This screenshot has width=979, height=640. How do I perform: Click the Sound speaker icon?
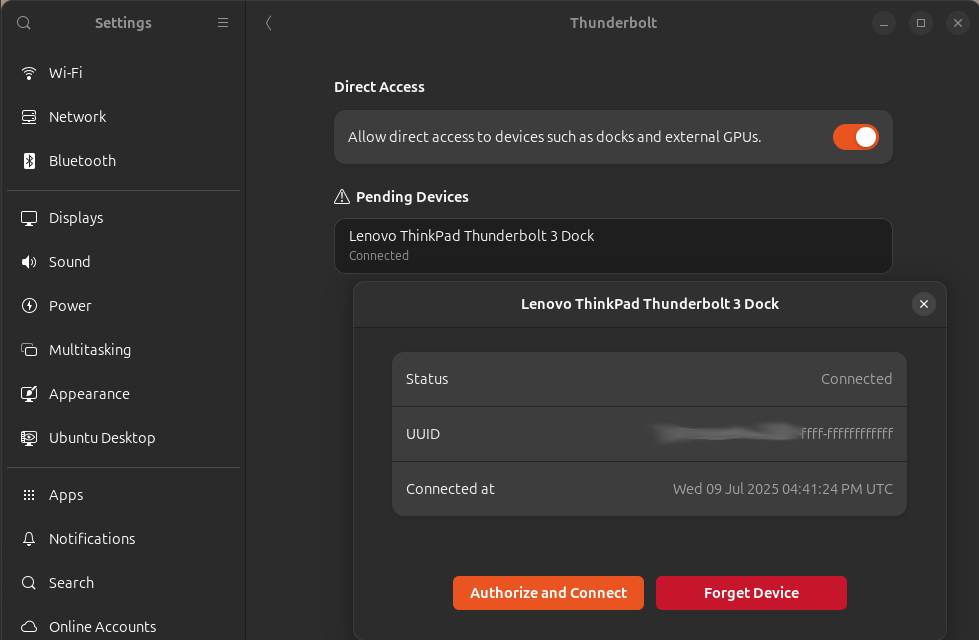(29, 262)
